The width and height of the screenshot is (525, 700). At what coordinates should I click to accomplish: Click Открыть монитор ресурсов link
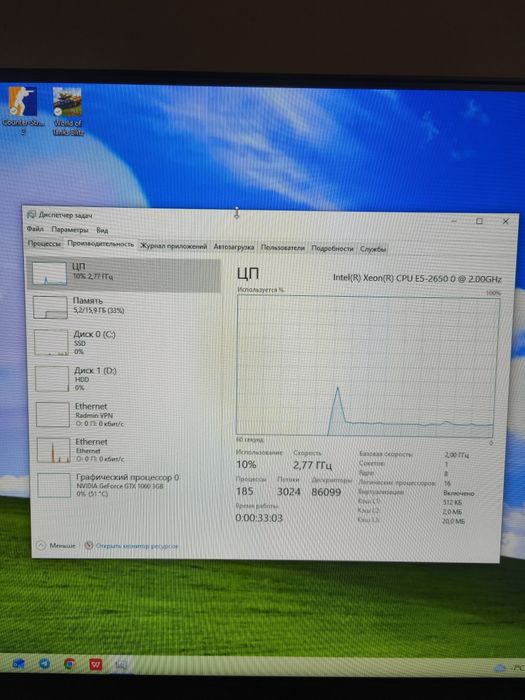tap(137, 546)
